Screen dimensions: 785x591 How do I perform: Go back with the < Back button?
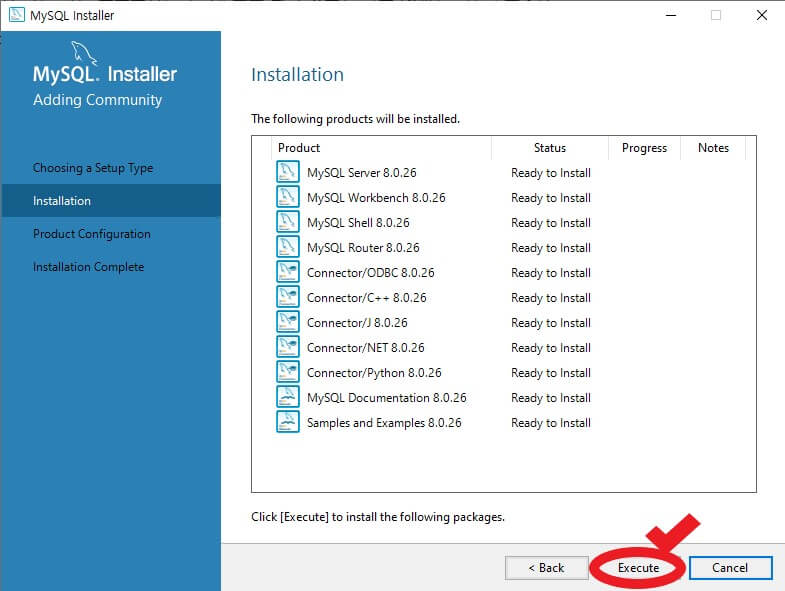click(x=547, y=568)
